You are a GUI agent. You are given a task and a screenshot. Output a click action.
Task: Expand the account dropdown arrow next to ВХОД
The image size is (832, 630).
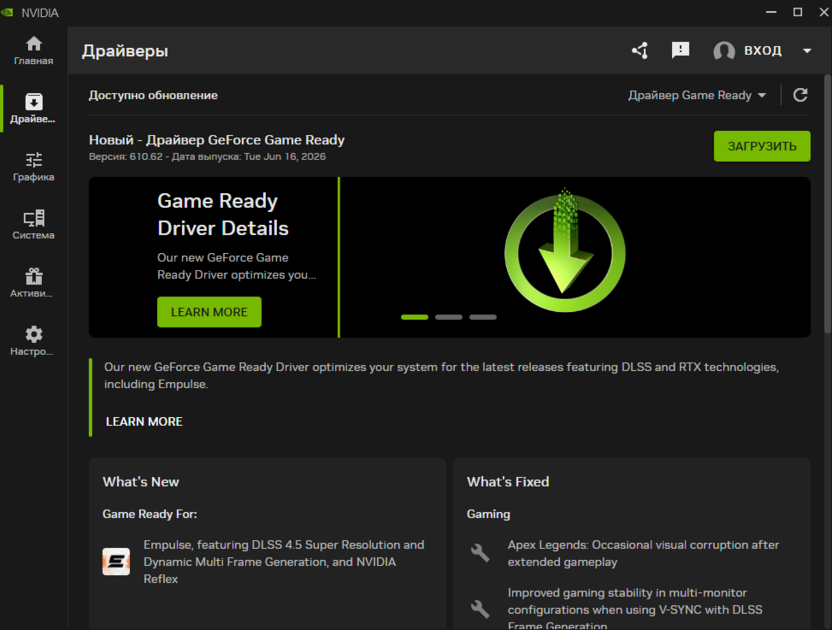click(x=807, y=51)
